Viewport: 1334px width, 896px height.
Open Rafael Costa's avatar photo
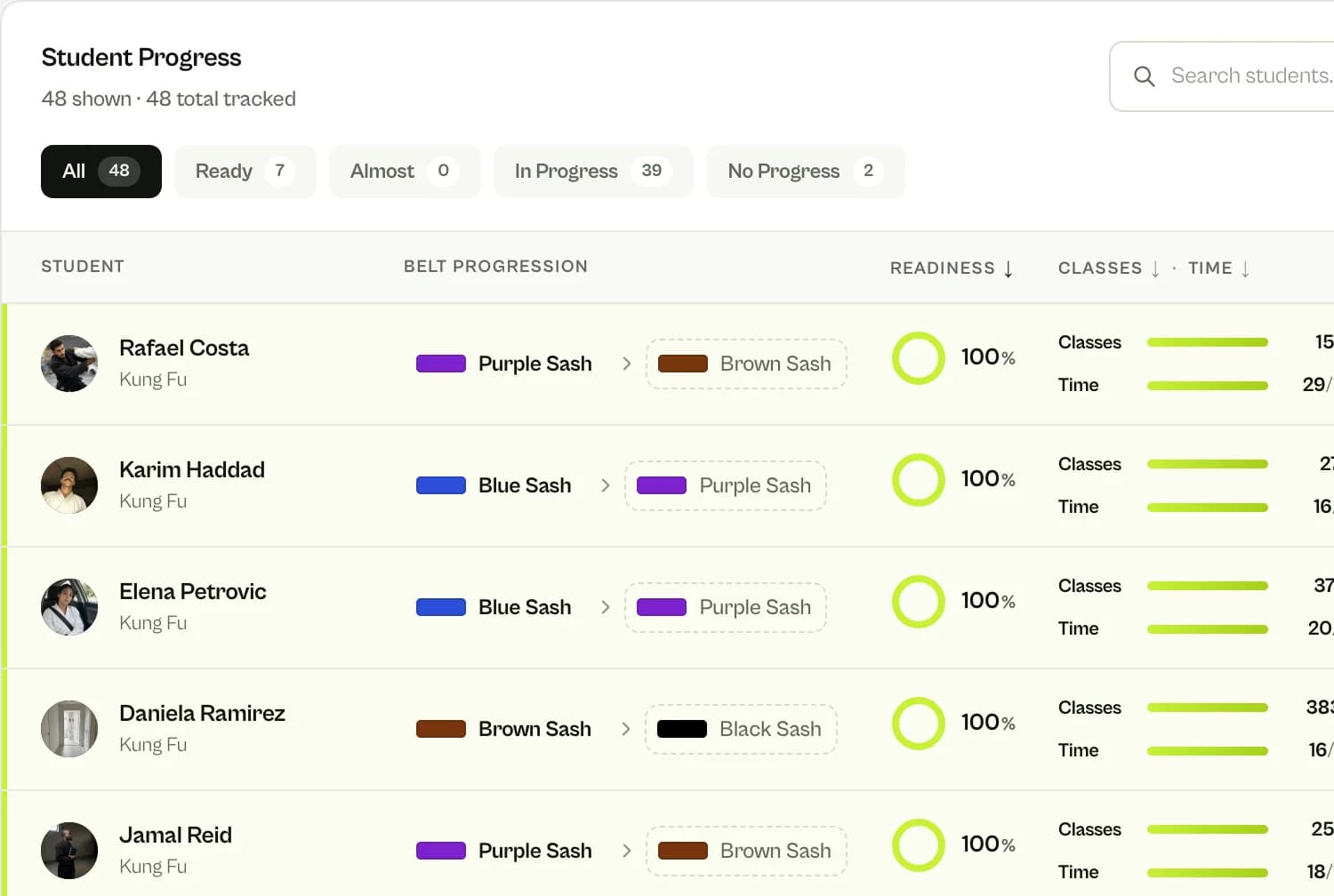(69, 364)
